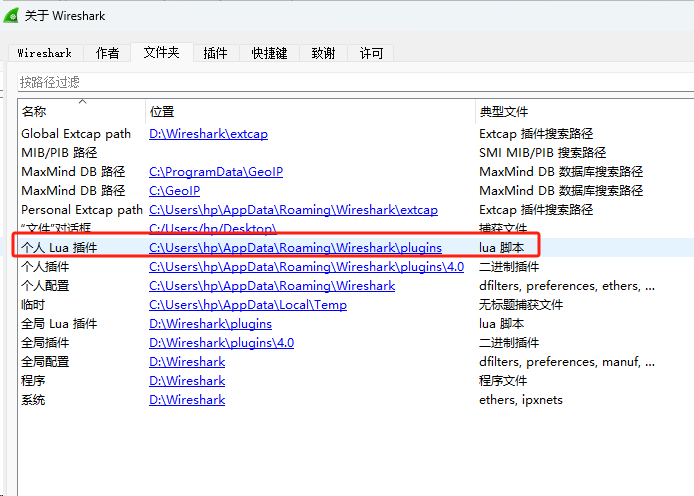Open the 全局 Lua 插件 D:\Wireshark\plugins link

tap(210, 324)
